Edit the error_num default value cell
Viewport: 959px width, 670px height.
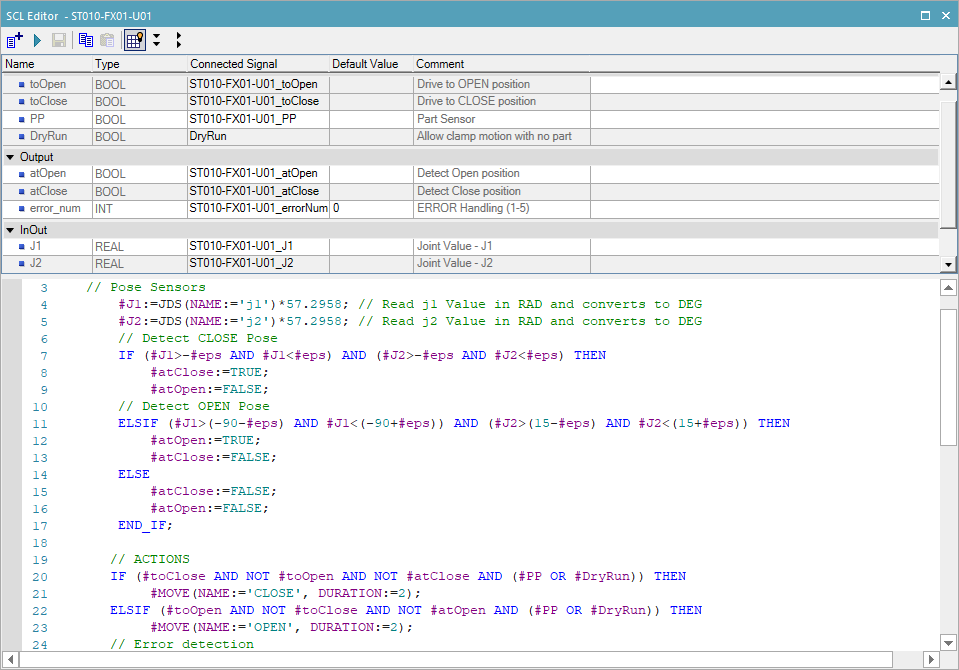click(370, 209)
